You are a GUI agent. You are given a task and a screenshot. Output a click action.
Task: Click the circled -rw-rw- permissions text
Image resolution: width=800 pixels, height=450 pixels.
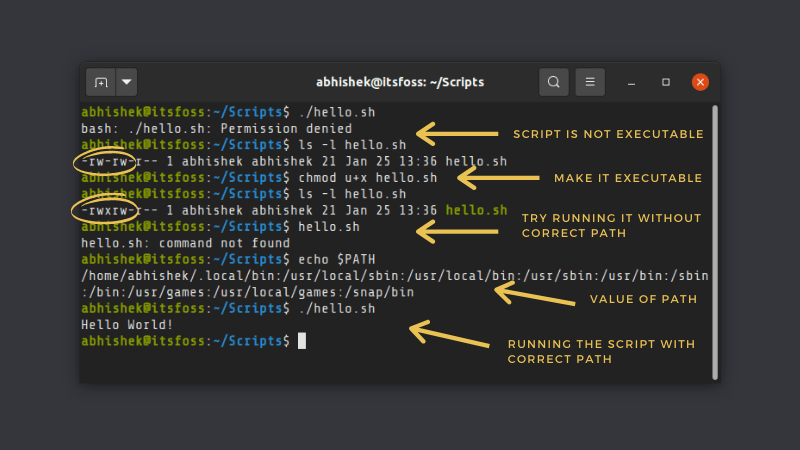click(x=104, y=161)
